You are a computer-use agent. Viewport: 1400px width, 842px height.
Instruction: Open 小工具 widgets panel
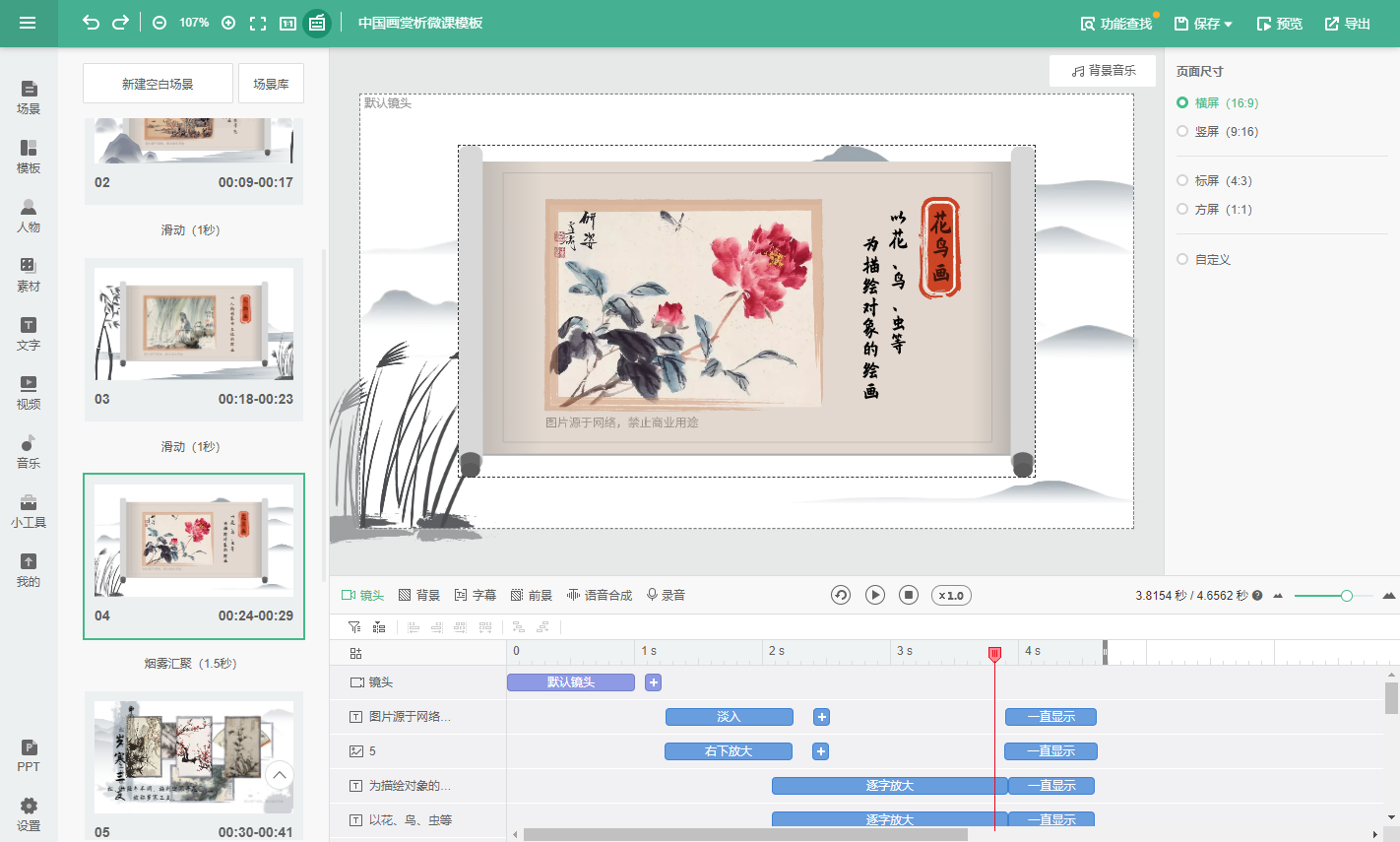click(29, 511)
